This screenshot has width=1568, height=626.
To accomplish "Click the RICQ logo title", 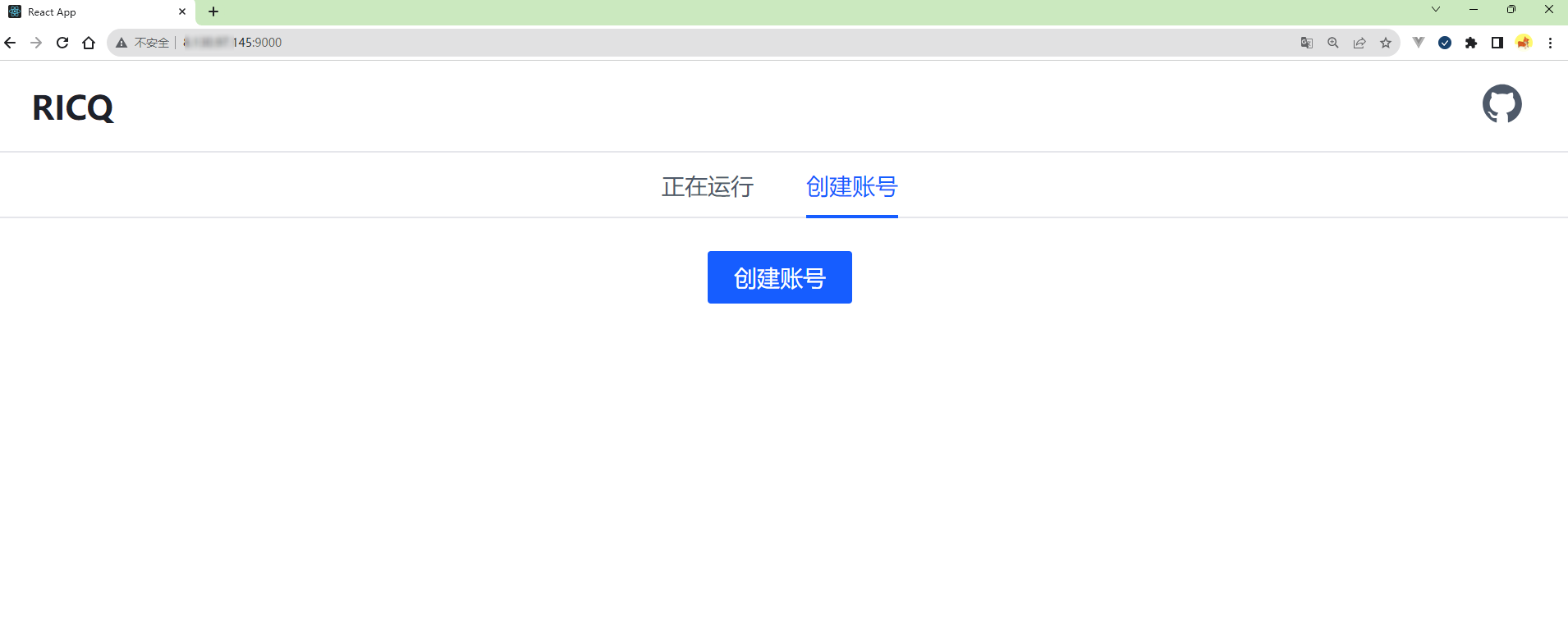I will pos(73,107).
